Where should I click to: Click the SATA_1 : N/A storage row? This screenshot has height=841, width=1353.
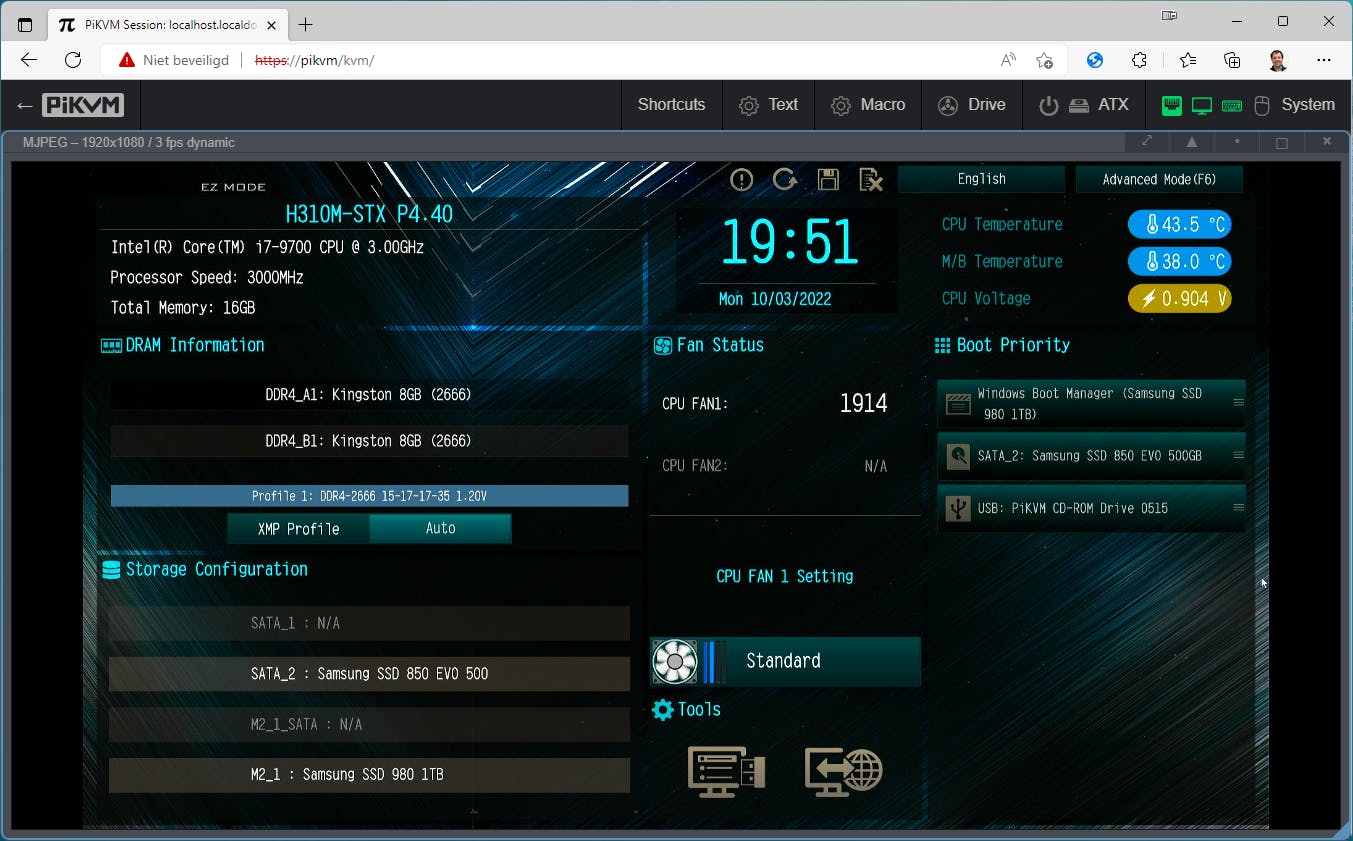(369, 623)
